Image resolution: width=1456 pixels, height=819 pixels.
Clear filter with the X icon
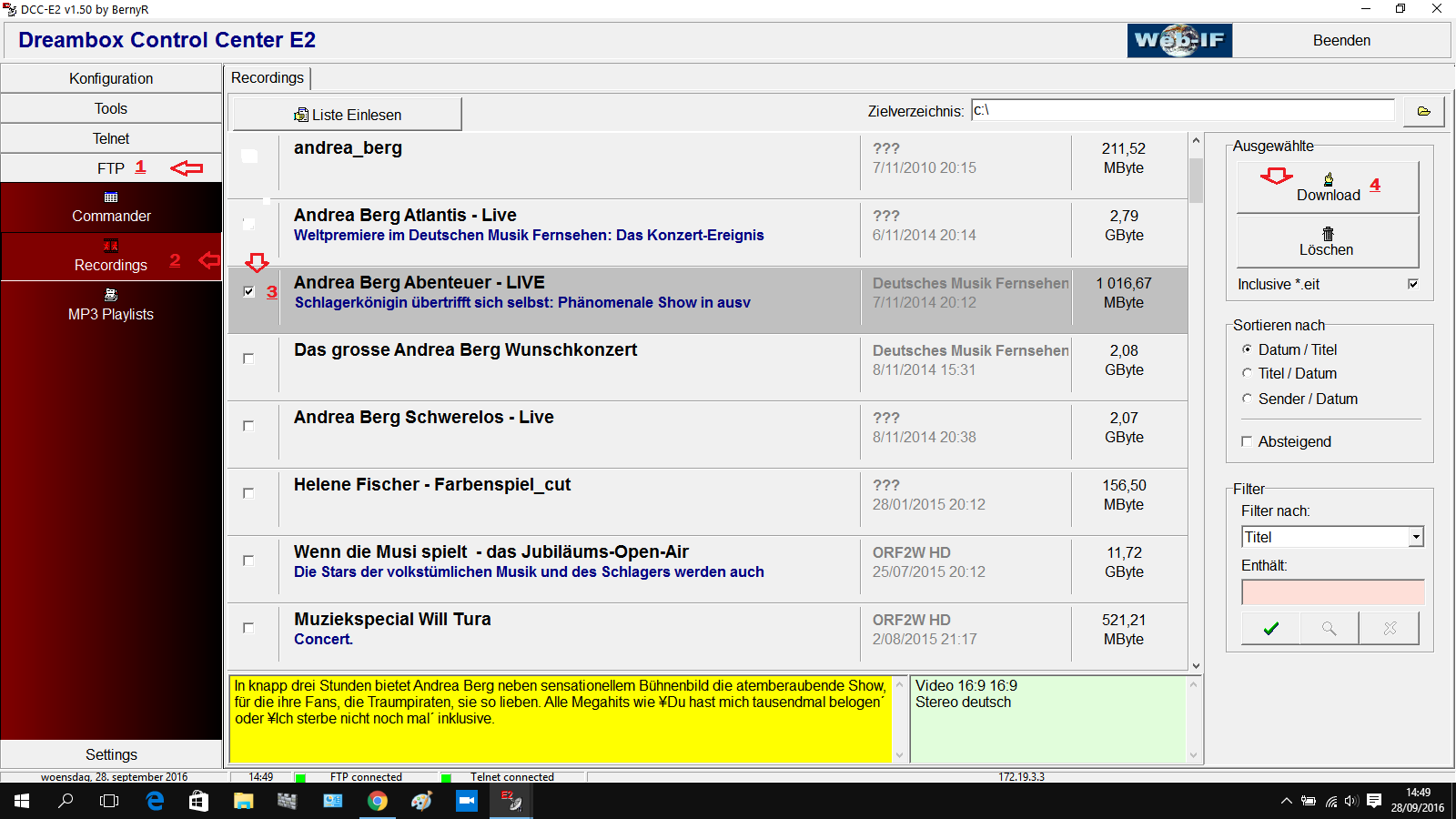pyautogui.click(x=1390, y=628)
